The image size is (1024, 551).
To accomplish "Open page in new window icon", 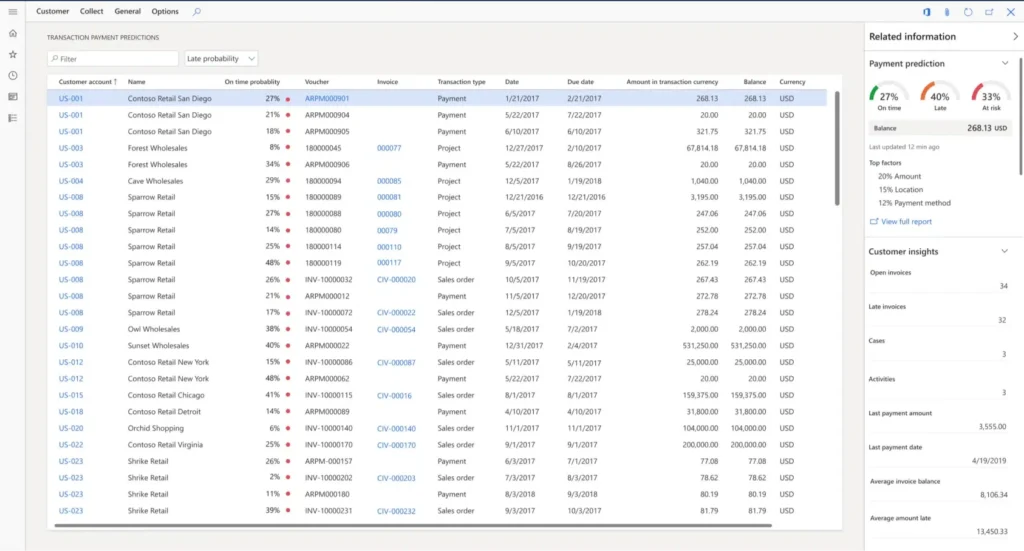I will [989, 12].
